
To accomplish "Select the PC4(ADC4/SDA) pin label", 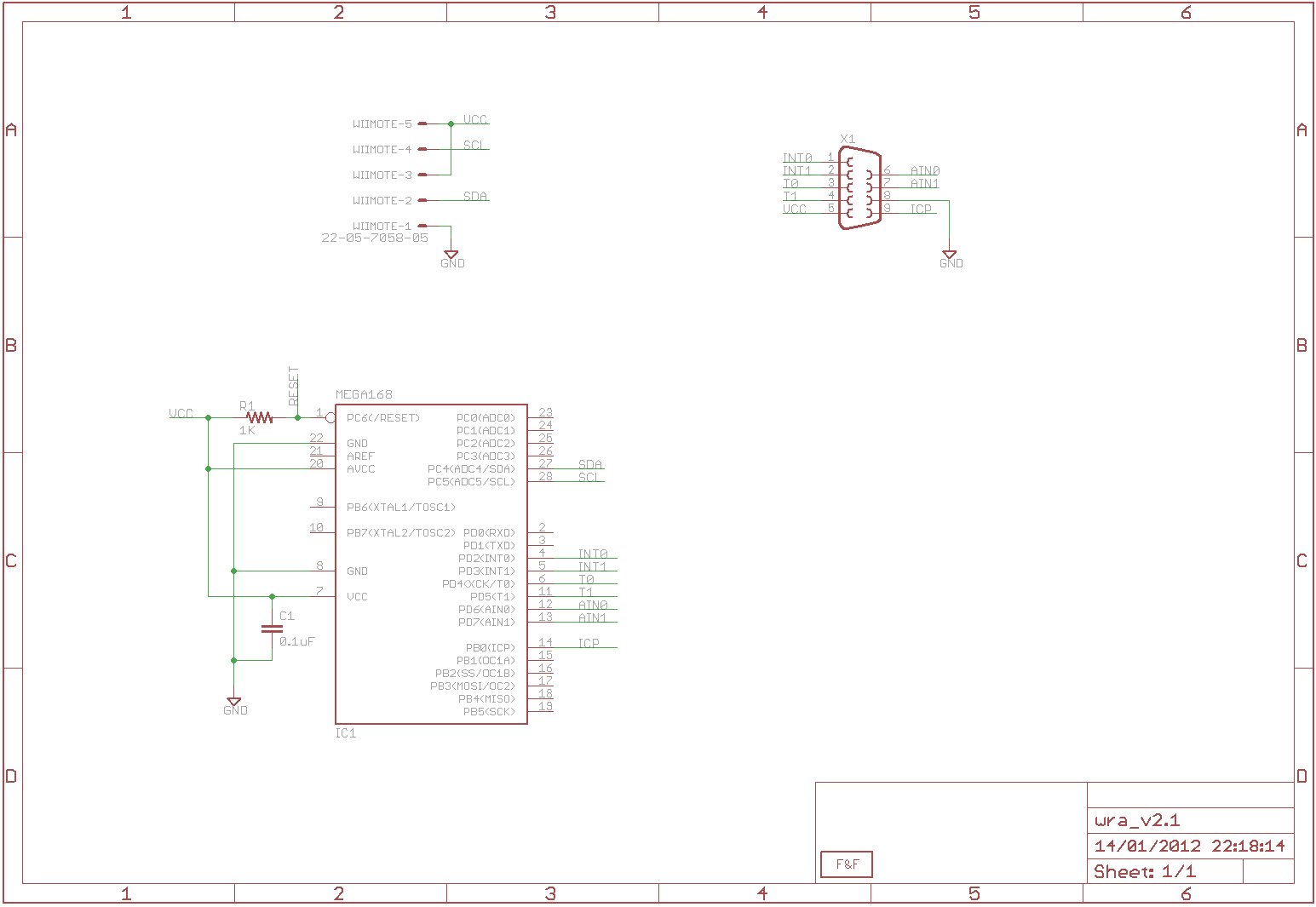I will [x=471, y=469].
